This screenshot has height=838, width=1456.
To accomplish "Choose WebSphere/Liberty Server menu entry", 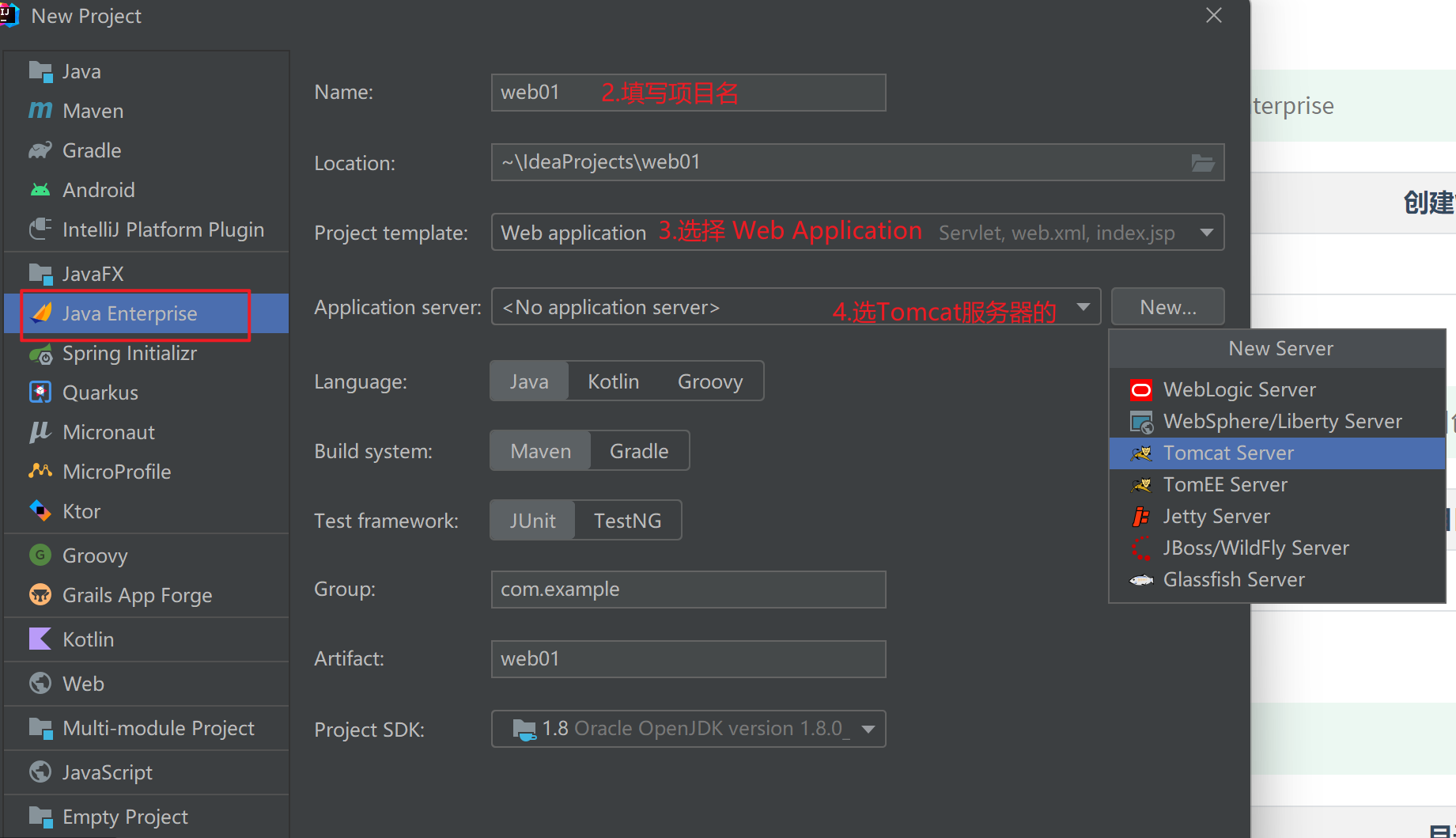I will (x=1277, y=422).
